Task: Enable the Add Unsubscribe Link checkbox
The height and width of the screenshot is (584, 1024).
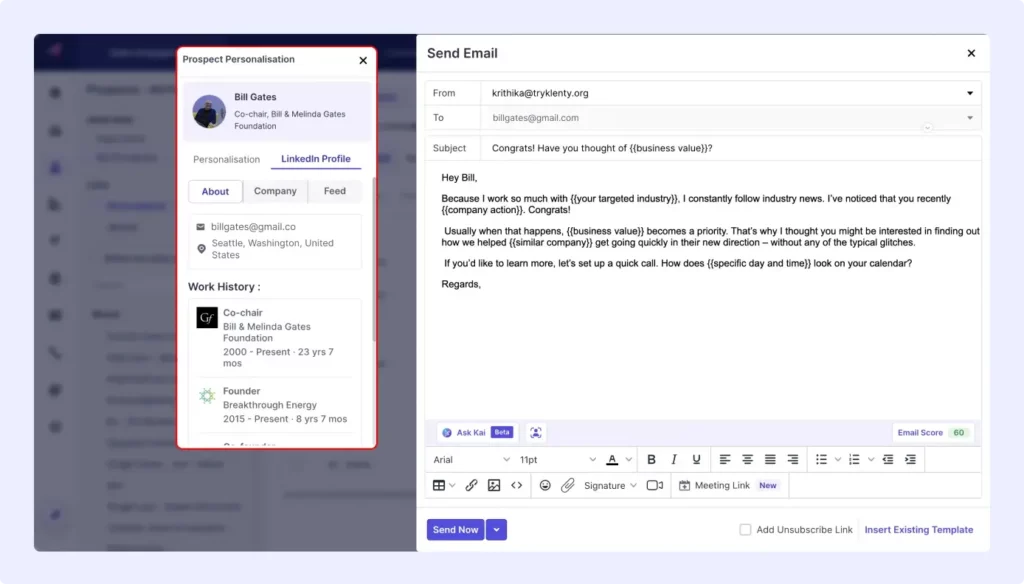Action: (x=745, y=530)
